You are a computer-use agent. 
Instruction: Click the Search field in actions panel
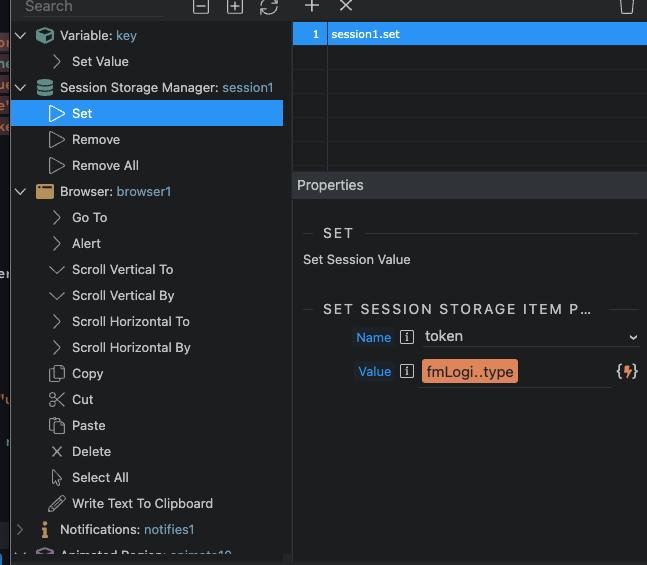(90, 7)
